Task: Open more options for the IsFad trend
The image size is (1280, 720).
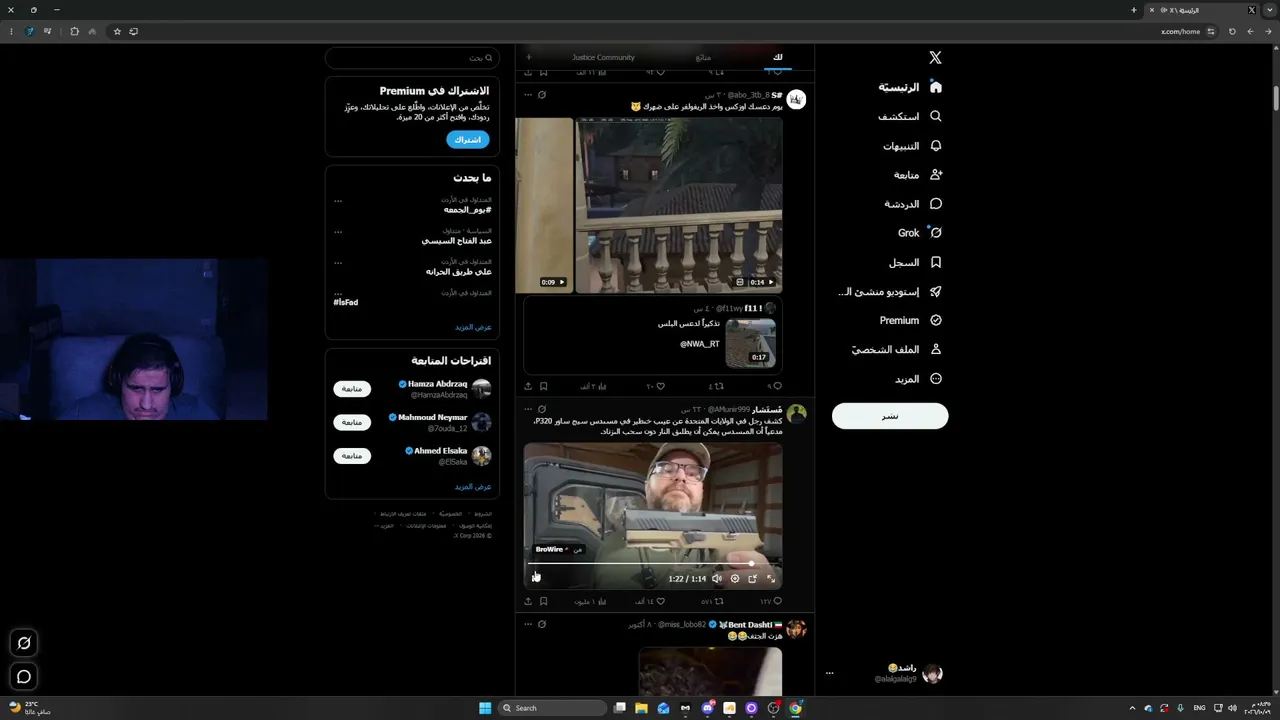Action: 338,294
